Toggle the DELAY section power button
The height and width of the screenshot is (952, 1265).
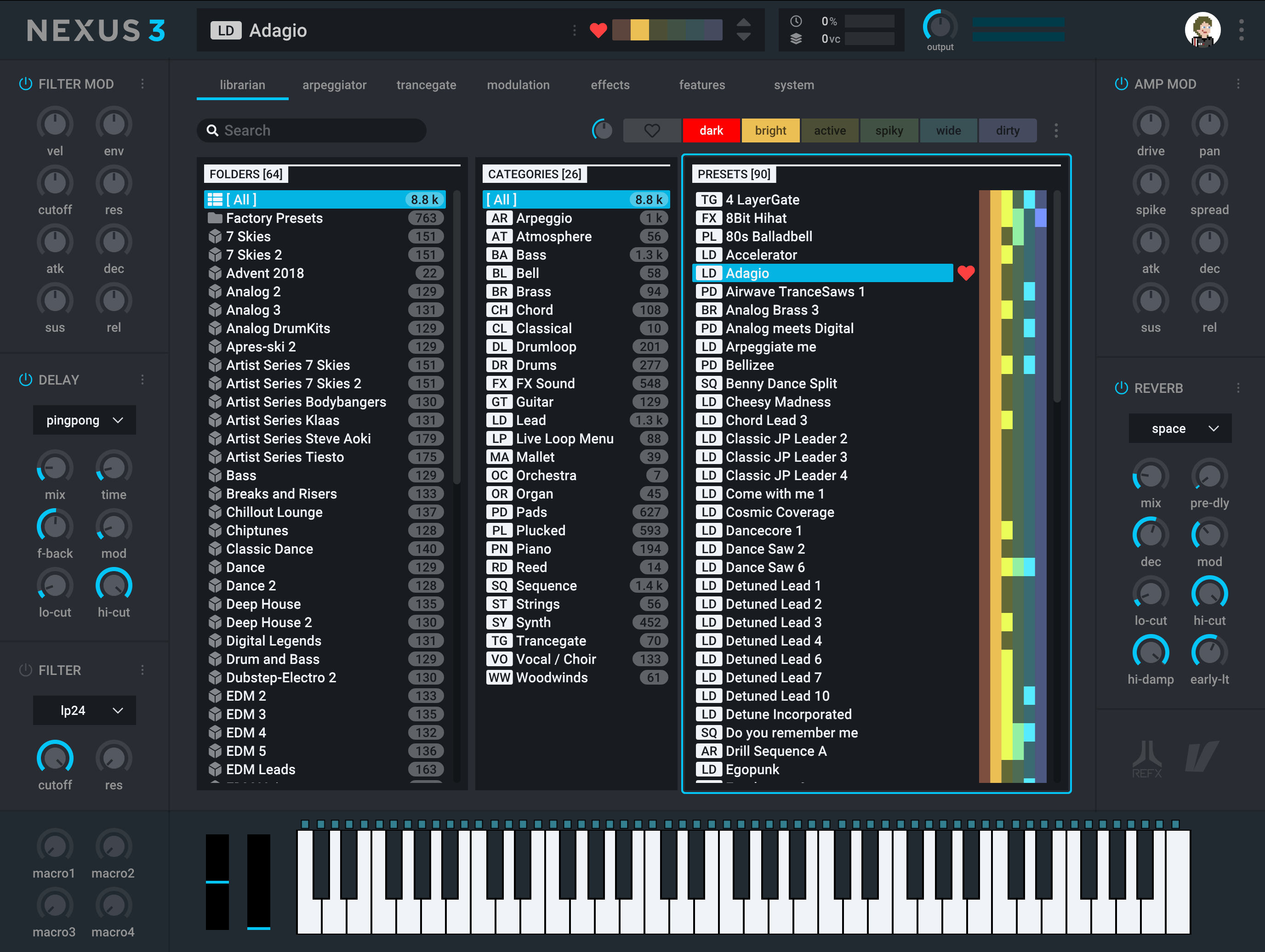(x=25, y=379)
